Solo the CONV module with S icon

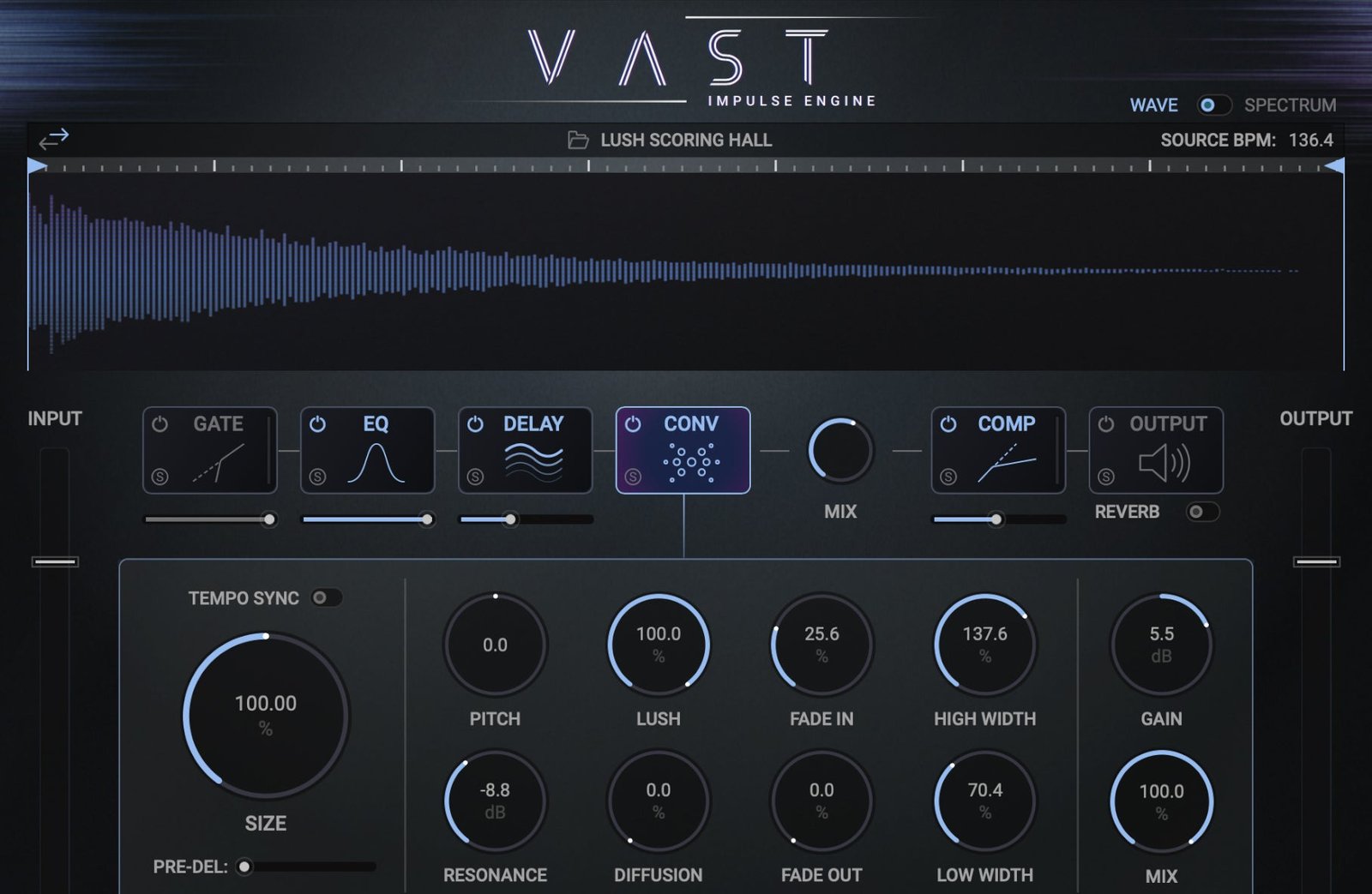pyautogui.click(x=633, y=477)
